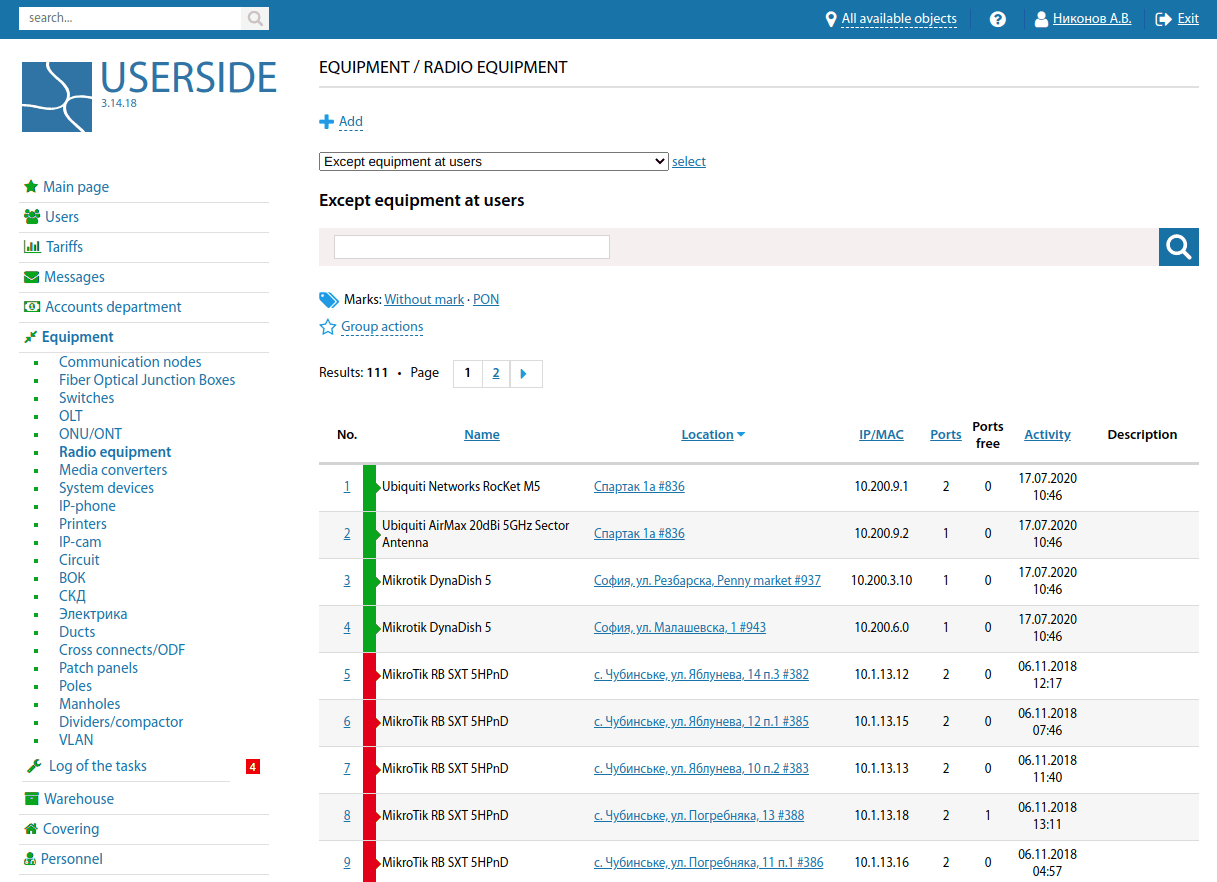Click the blue plus Add icon

(x=326, y=122)
